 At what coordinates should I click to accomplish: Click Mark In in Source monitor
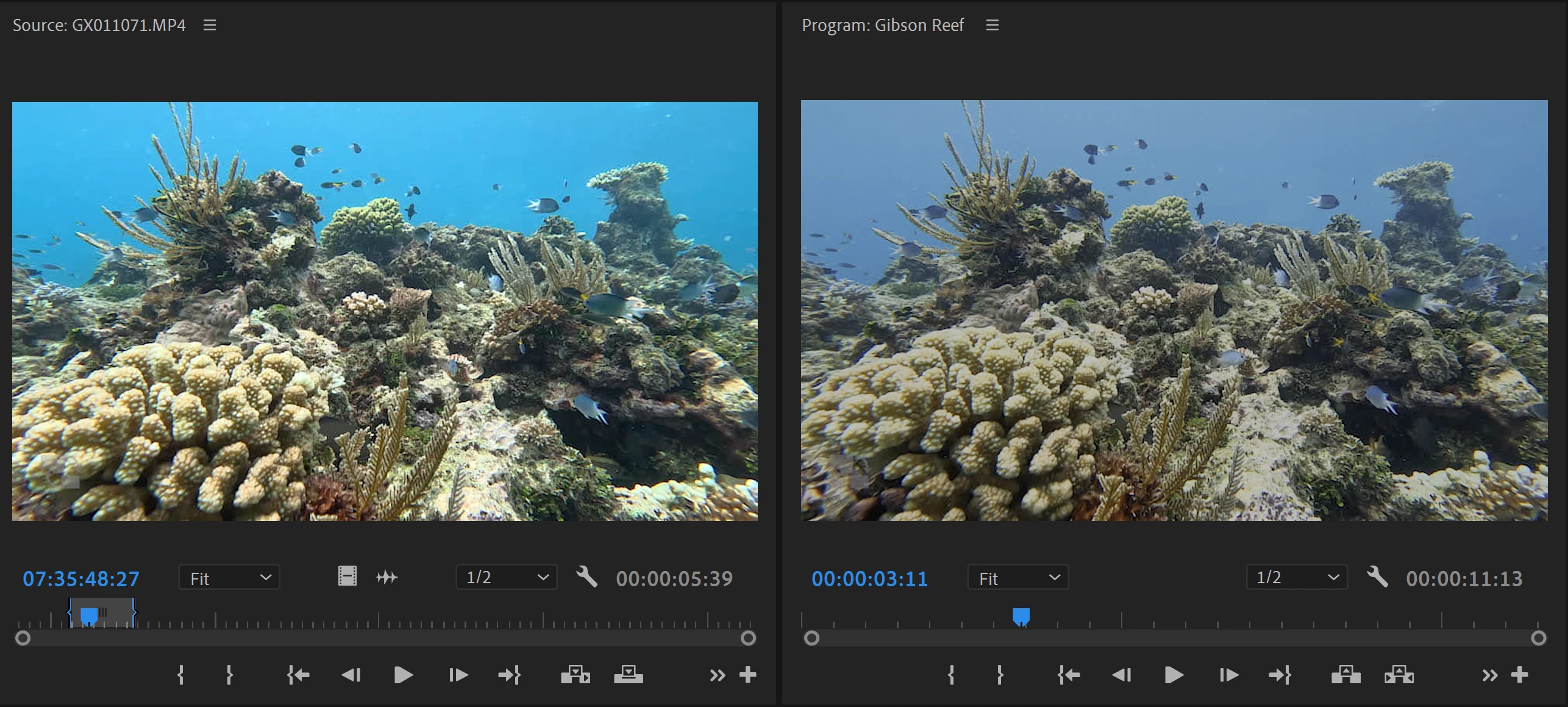tap(180, 675)
